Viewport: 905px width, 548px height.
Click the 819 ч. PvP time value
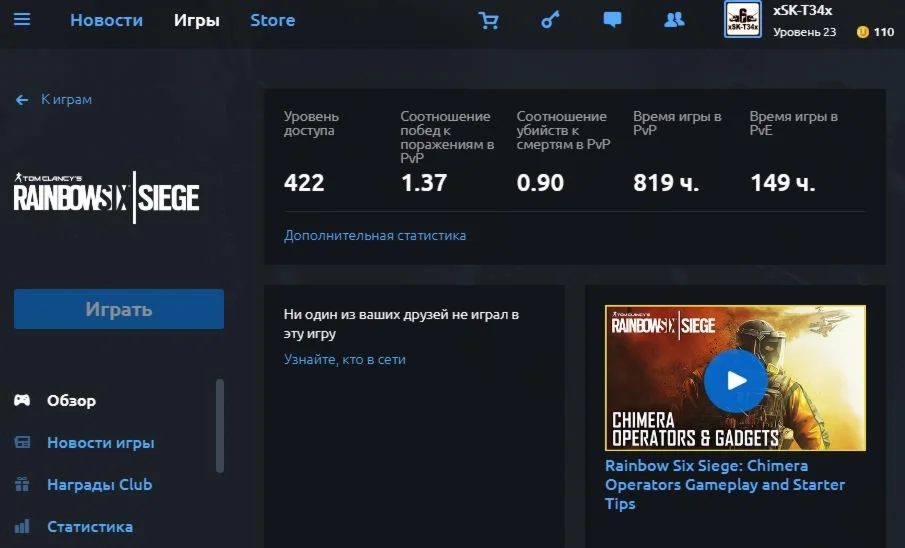pyautogui.click(x=666, y=183)
